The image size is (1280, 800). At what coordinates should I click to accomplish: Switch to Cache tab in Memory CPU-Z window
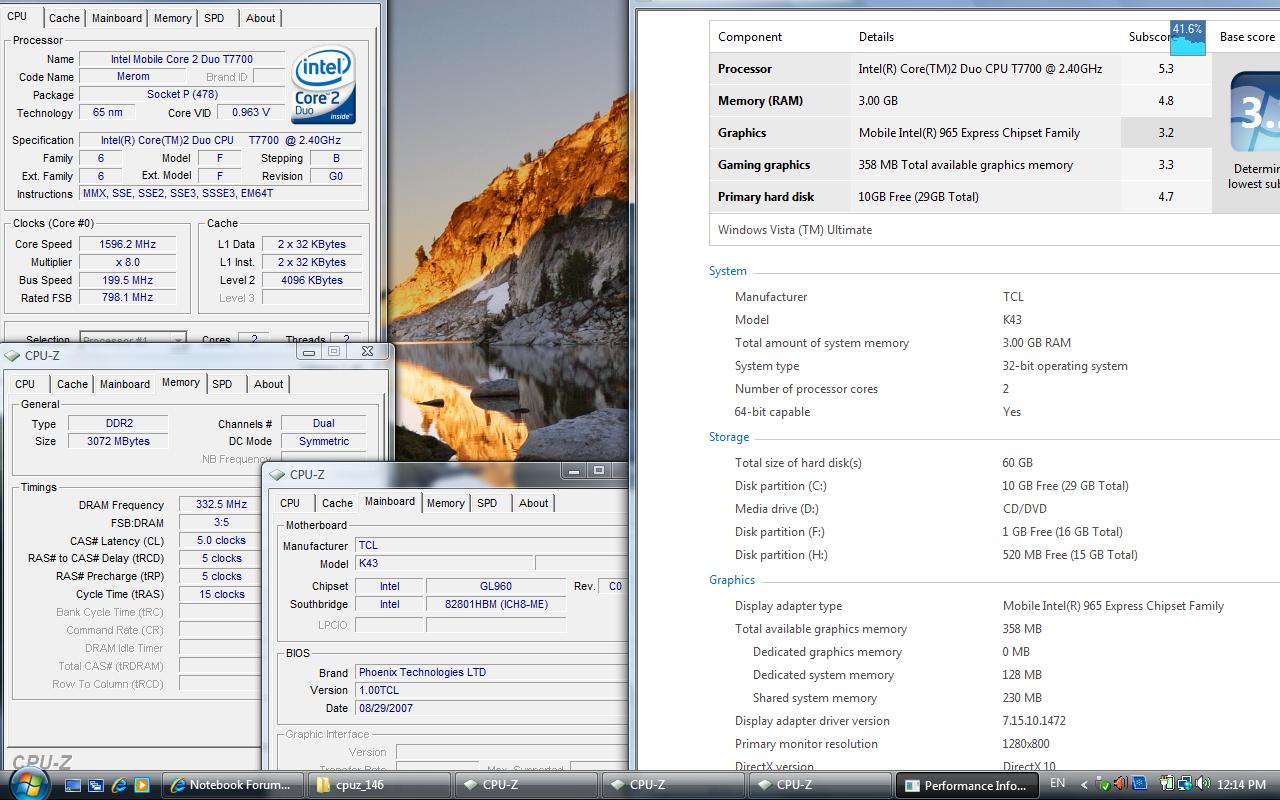(72, 384)
